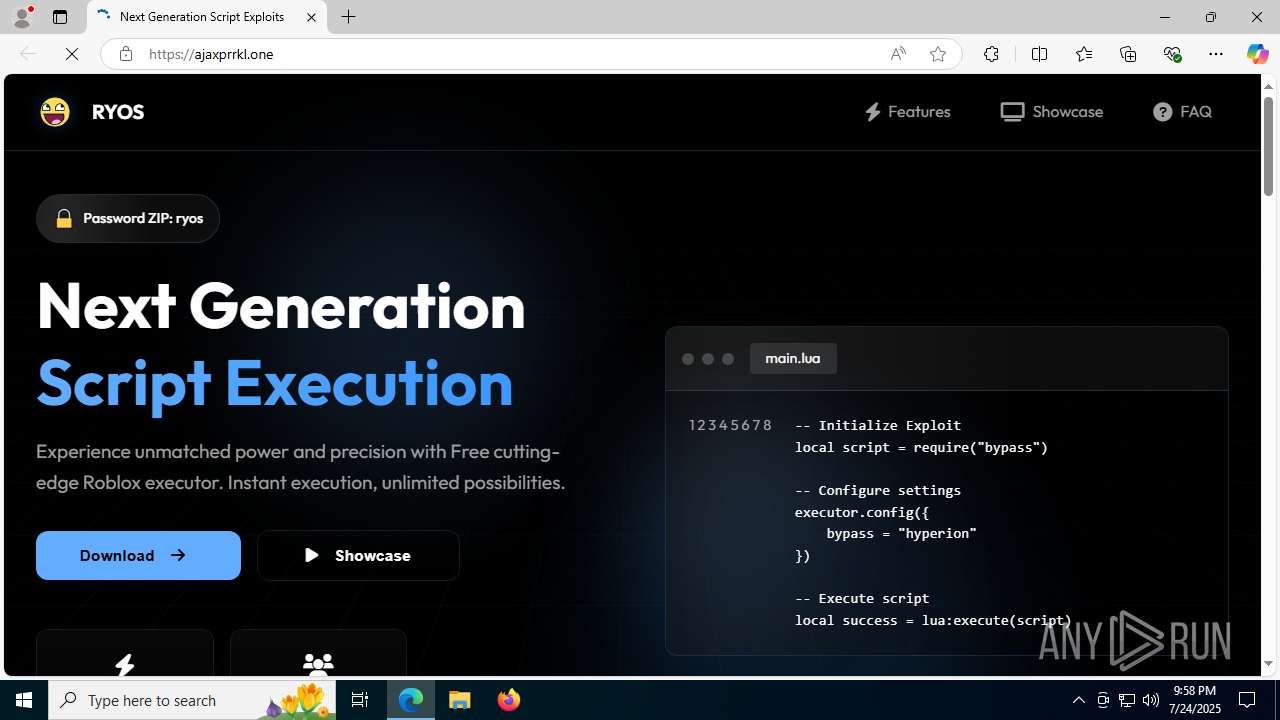Open Collections icon
Viewport: 1280px width, 720px height.
pyautogui.click(x=1128, y=54)
